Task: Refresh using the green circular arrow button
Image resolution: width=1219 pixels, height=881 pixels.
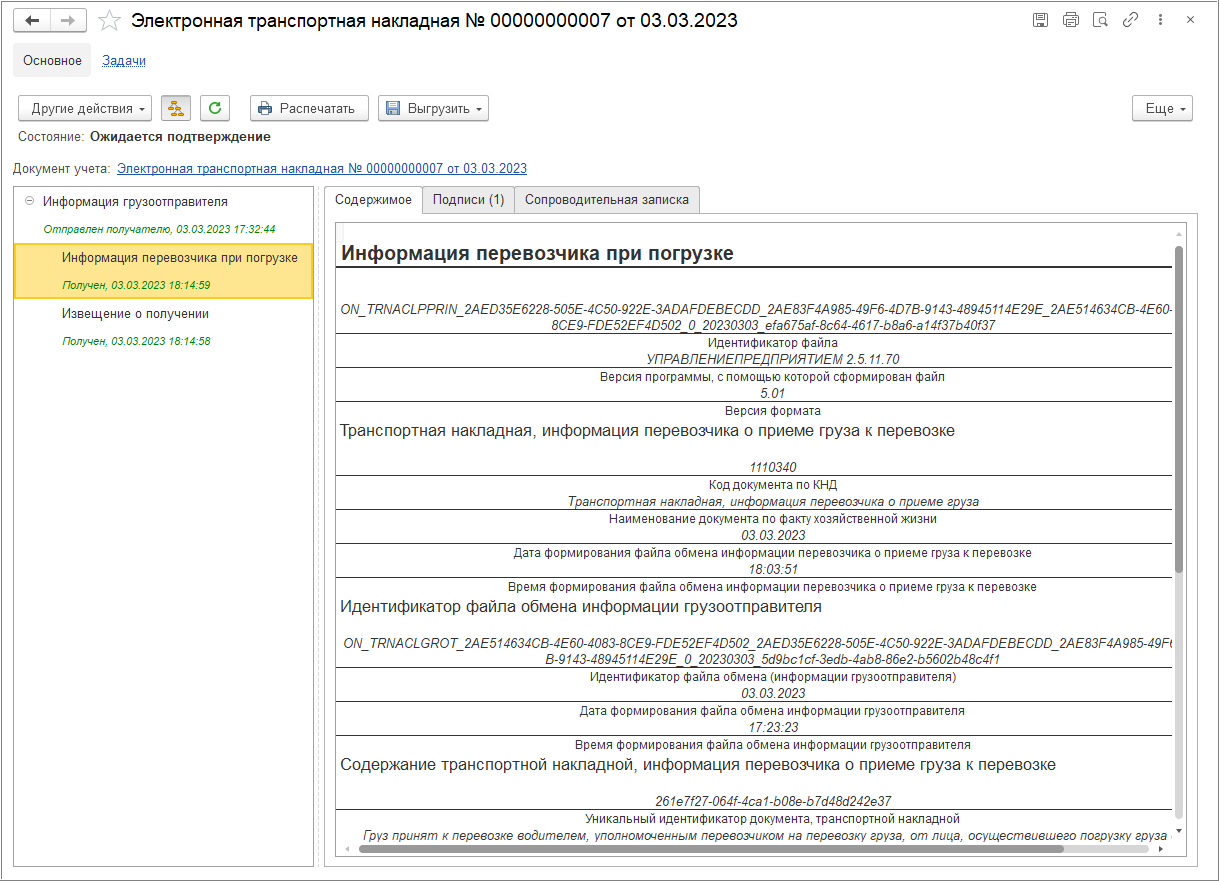Action: point(215,108)
